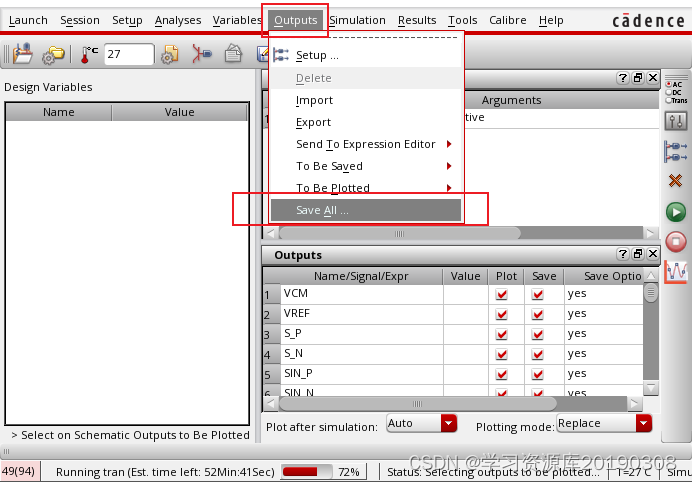
Task: Click the green Run Simulation icon
Action: pyautogui.click(x=676, y=211)
